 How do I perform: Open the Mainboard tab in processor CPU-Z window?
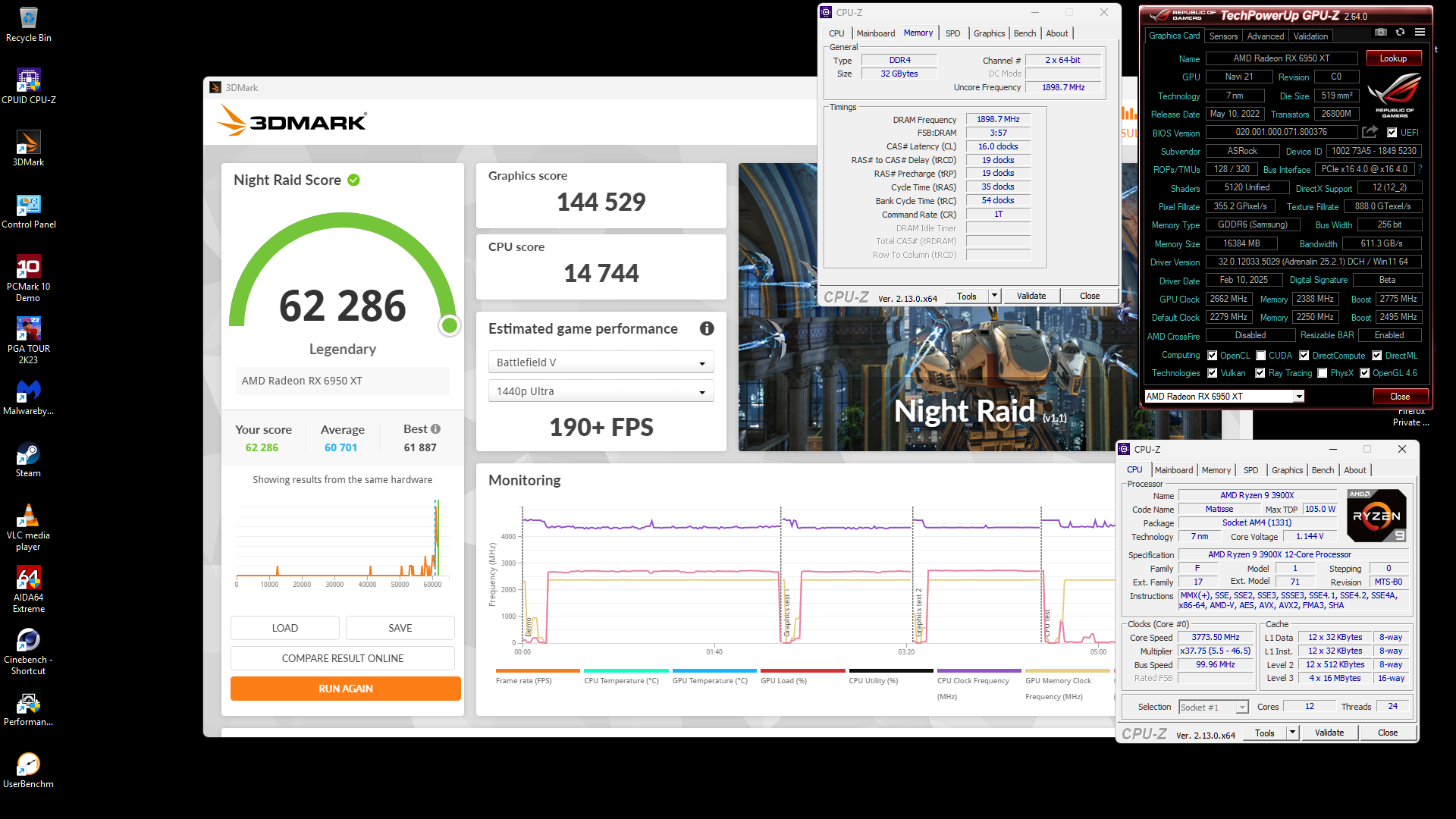click(x=1174, y=470)
